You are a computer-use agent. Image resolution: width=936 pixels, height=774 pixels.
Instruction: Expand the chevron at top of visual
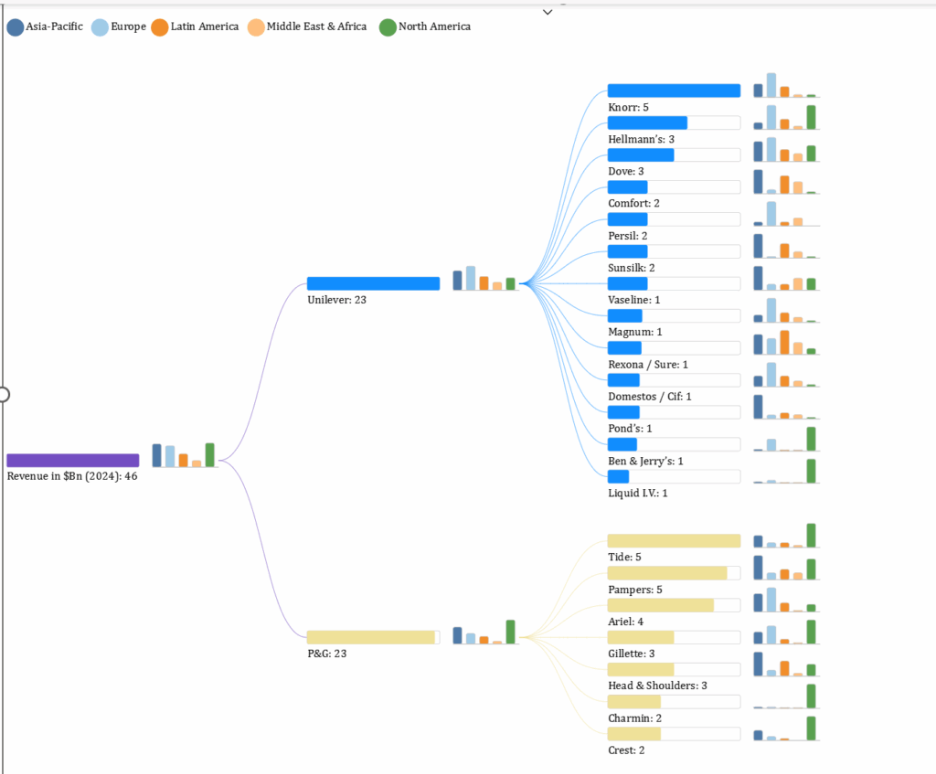(547, 12)
